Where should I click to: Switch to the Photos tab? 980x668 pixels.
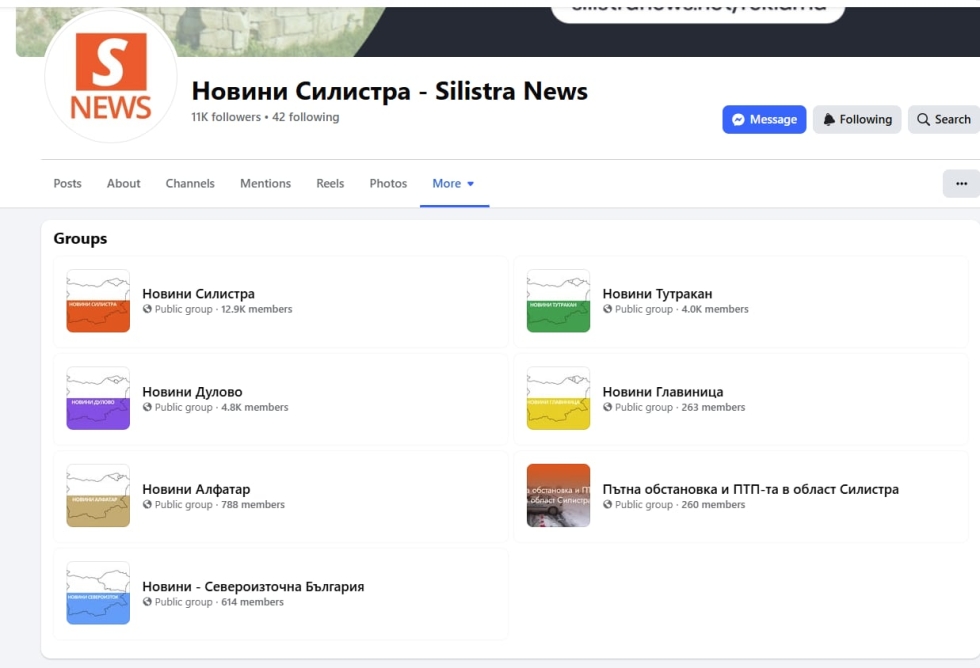pos(388,184)
